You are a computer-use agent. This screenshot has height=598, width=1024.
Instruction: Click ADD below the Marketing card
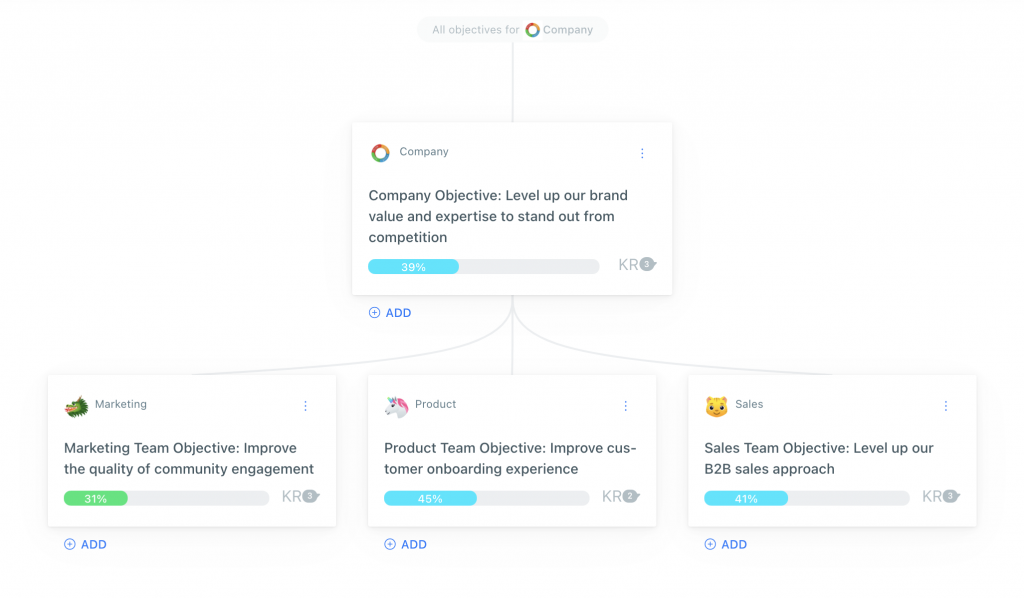(x=86, y=544)
